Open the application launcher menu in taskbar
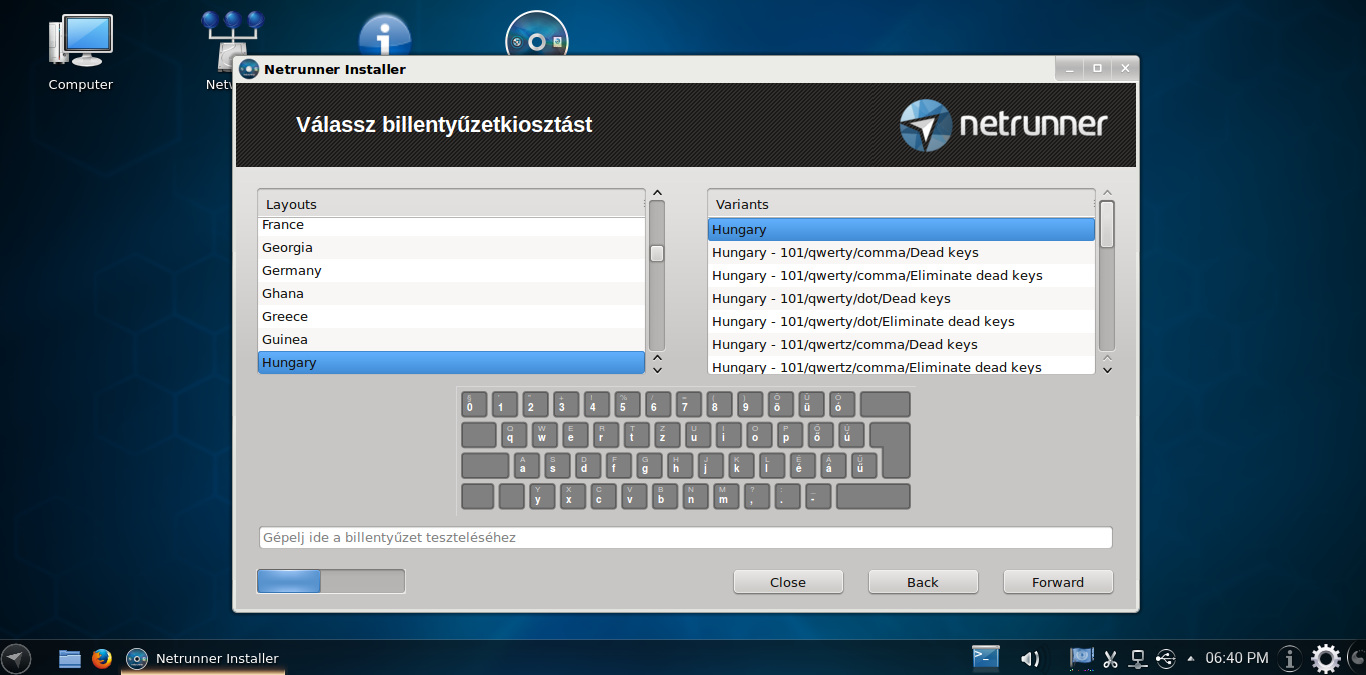Screen dimensions: 1366x675 point(16,658)
